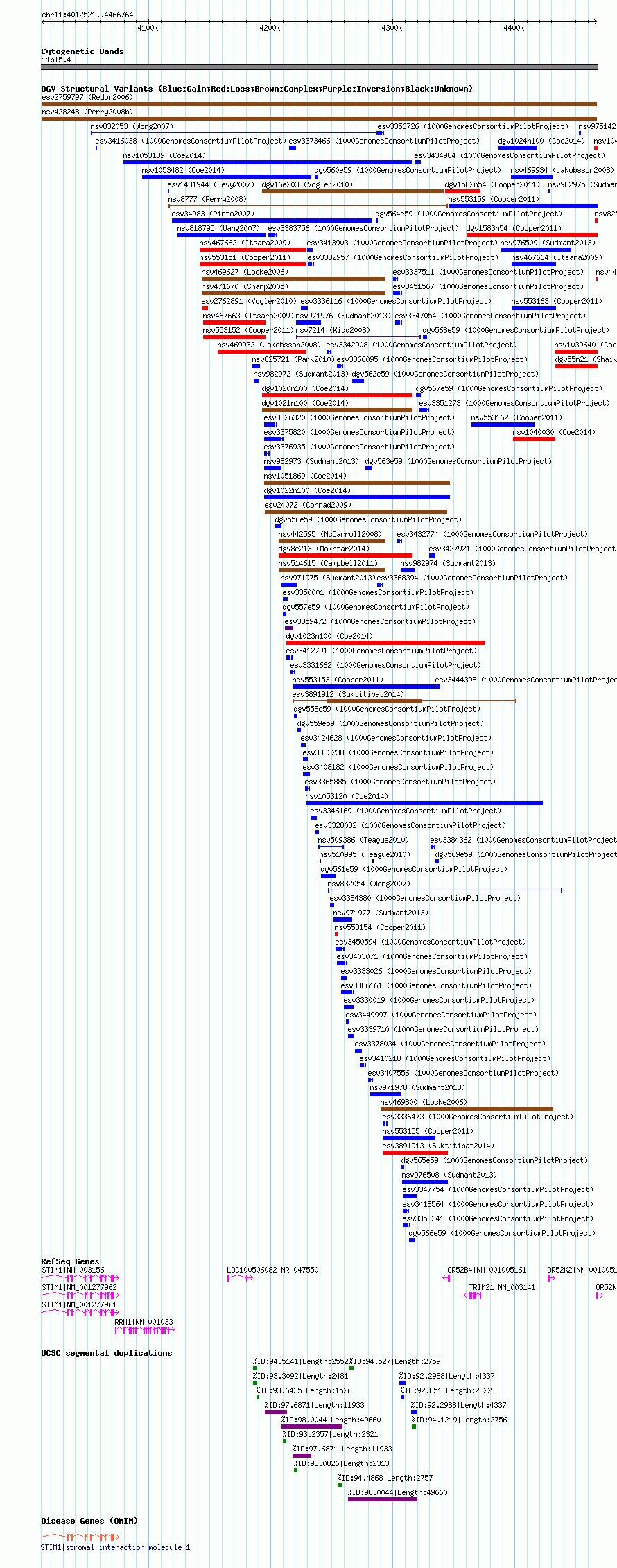Screen dimensions: 617x1568
Task: Click the nsv428248 (Perry2008b) variant label
Action: (x=87, y=112)
